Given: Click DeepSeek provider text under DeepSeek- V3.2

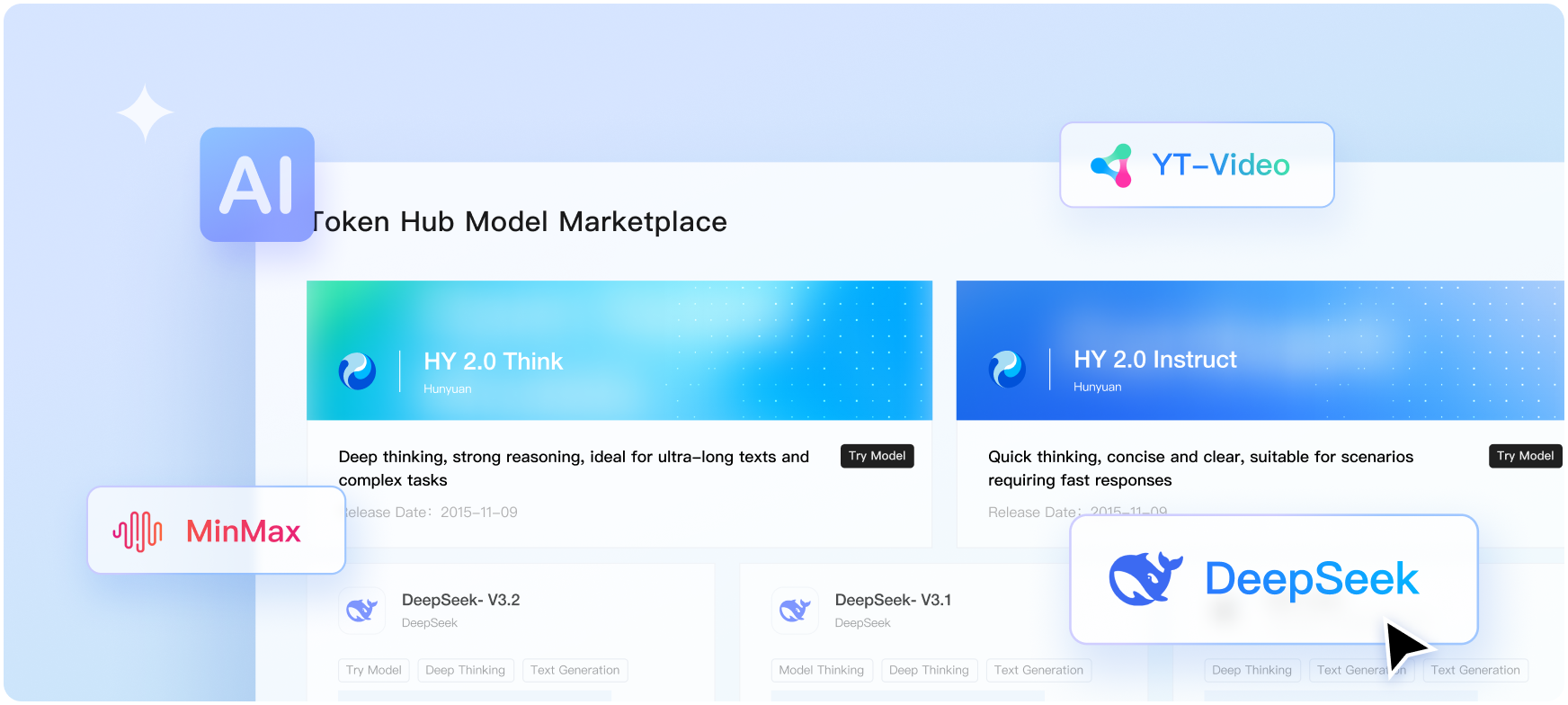Looking at the screenshot, I should pyautogui.click(x=430, y=623).
